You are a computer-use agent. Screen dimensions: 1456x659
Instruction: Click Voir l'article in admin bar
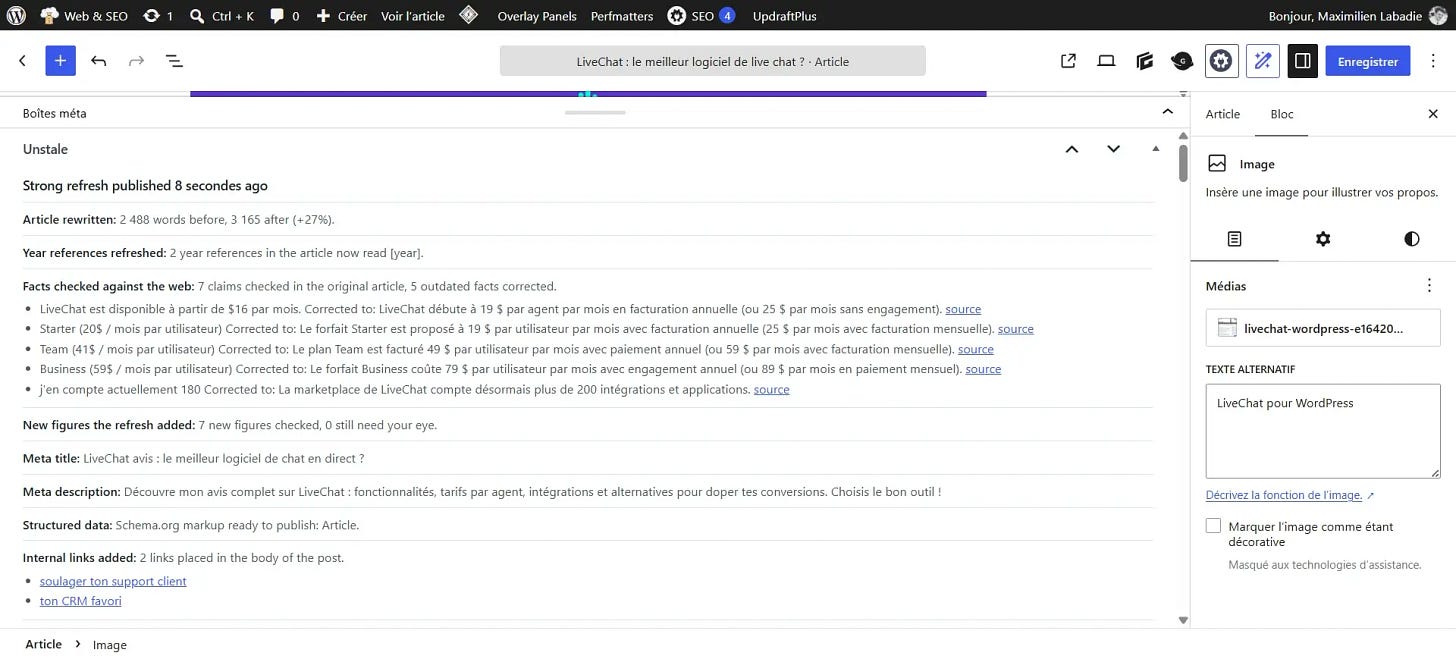(x=412, y=15)
